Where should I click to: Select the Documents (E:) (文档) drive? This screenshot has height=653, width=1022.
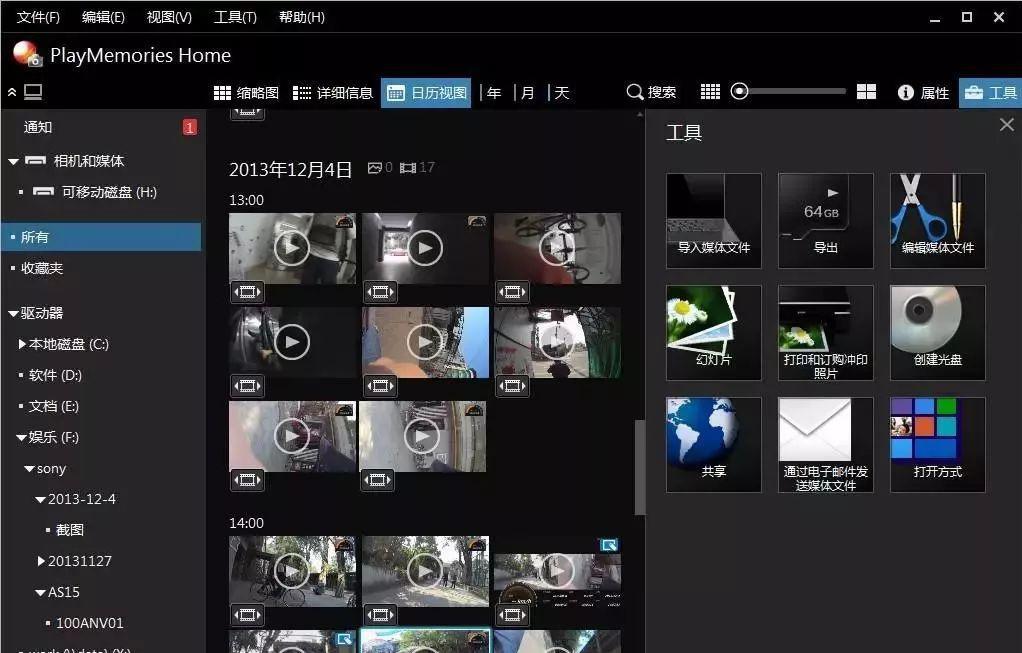click(53, 406)
